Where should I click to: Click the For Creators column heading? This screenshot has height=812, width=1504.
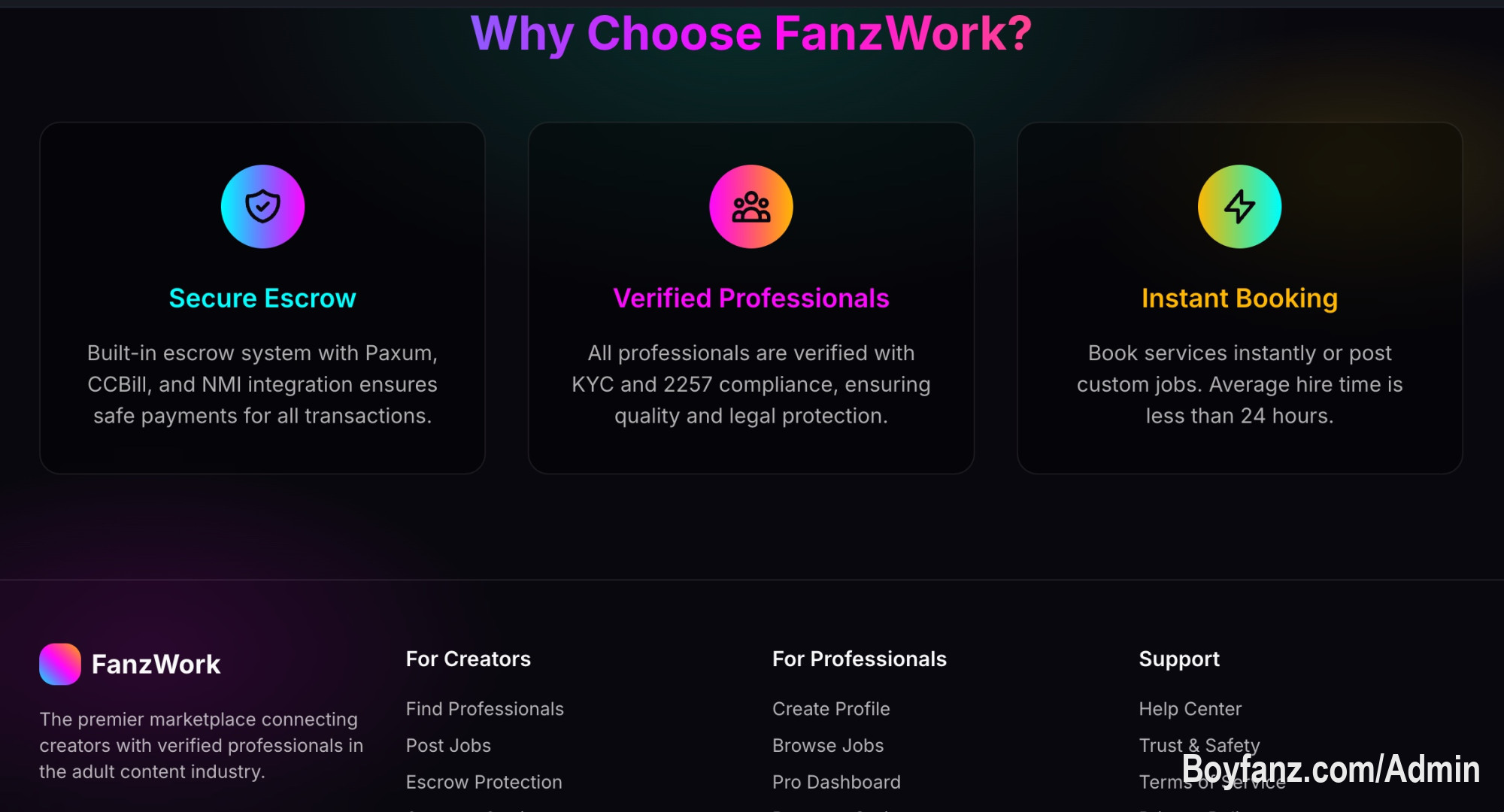(468, 659)
